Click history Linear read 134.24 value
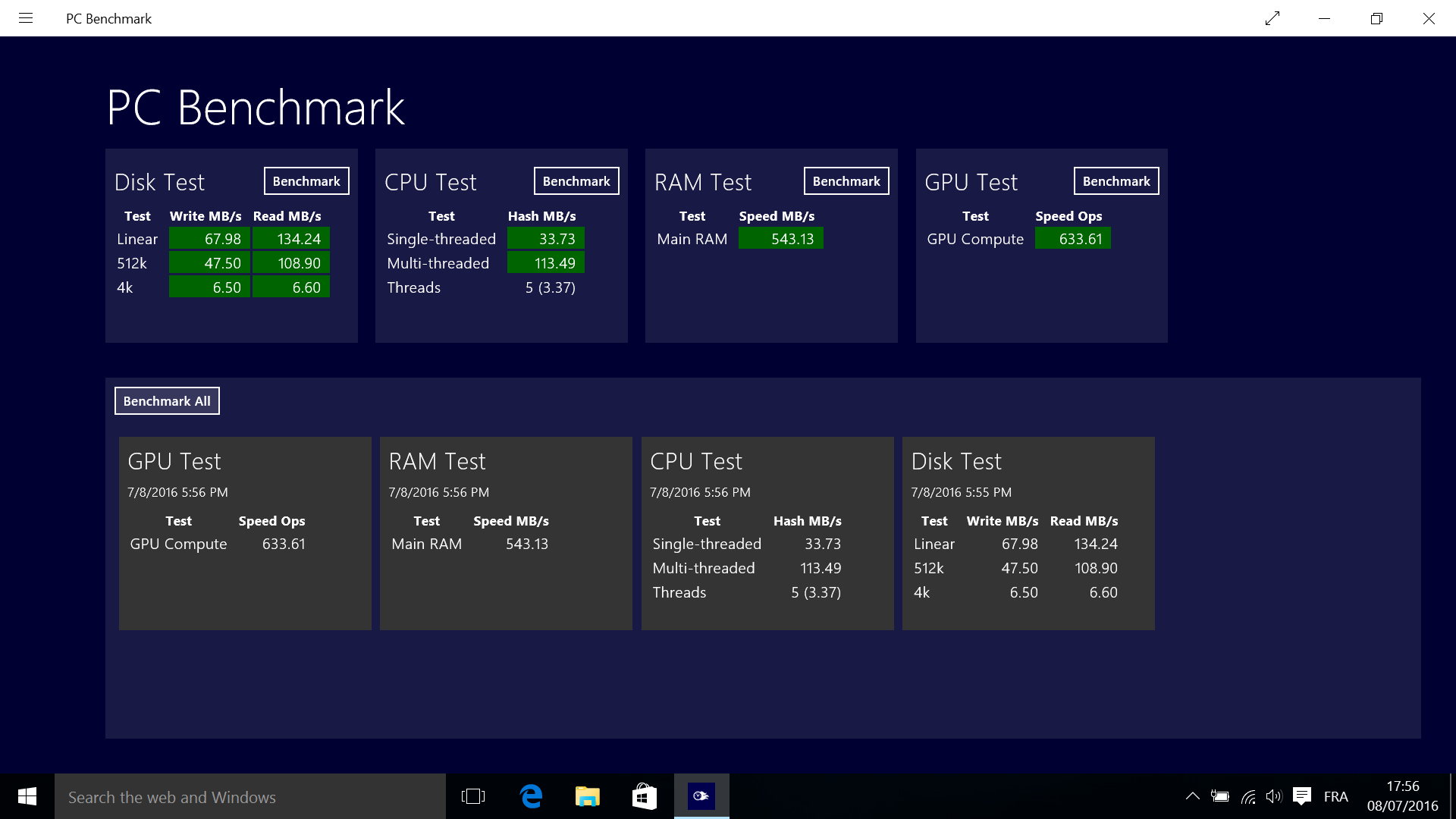 tap(1096, 544)
